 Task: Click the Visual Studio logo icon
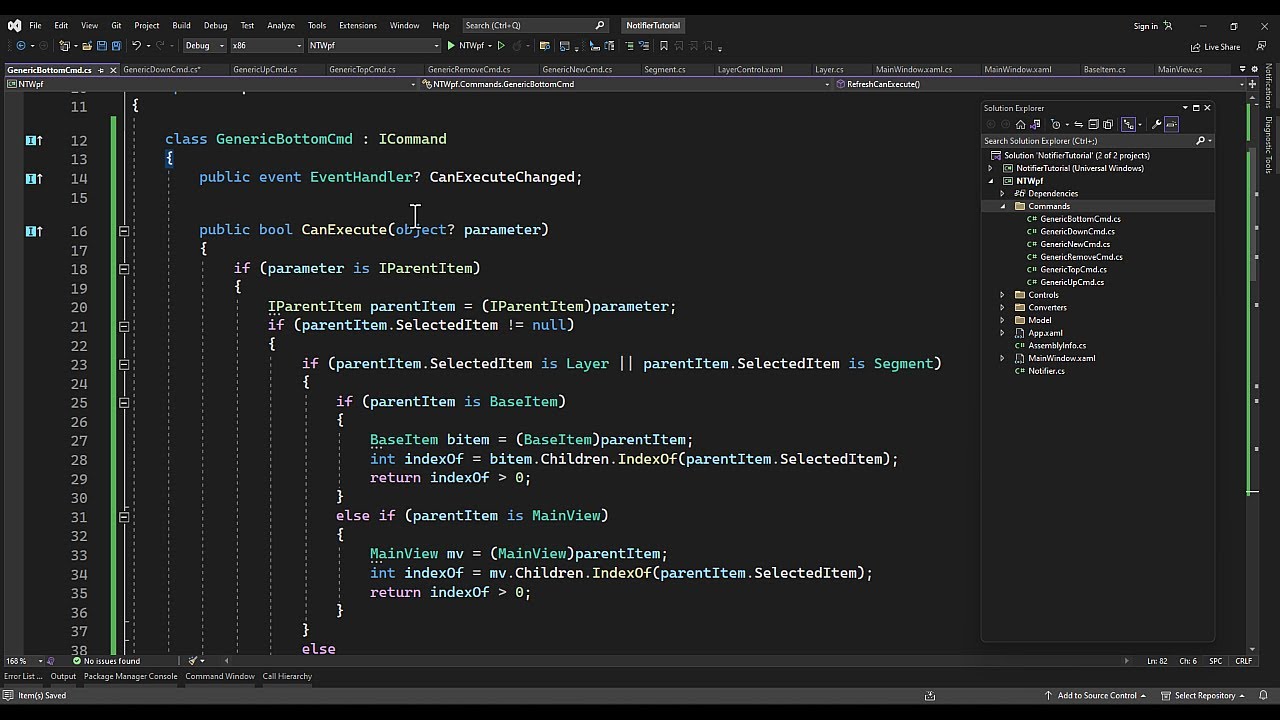pyautogui.click(x=12, y=25)
